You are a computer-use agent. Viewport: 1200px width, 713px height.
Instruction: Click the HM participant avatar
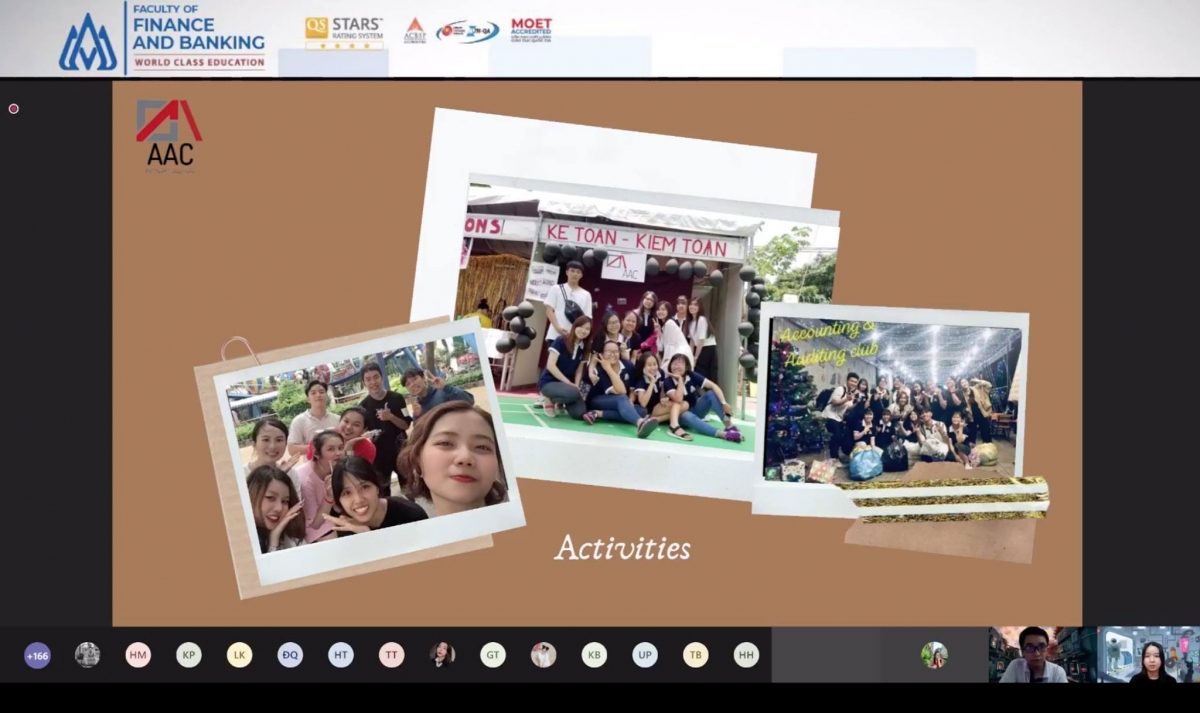pyautogui.click(x=138, y=655)
